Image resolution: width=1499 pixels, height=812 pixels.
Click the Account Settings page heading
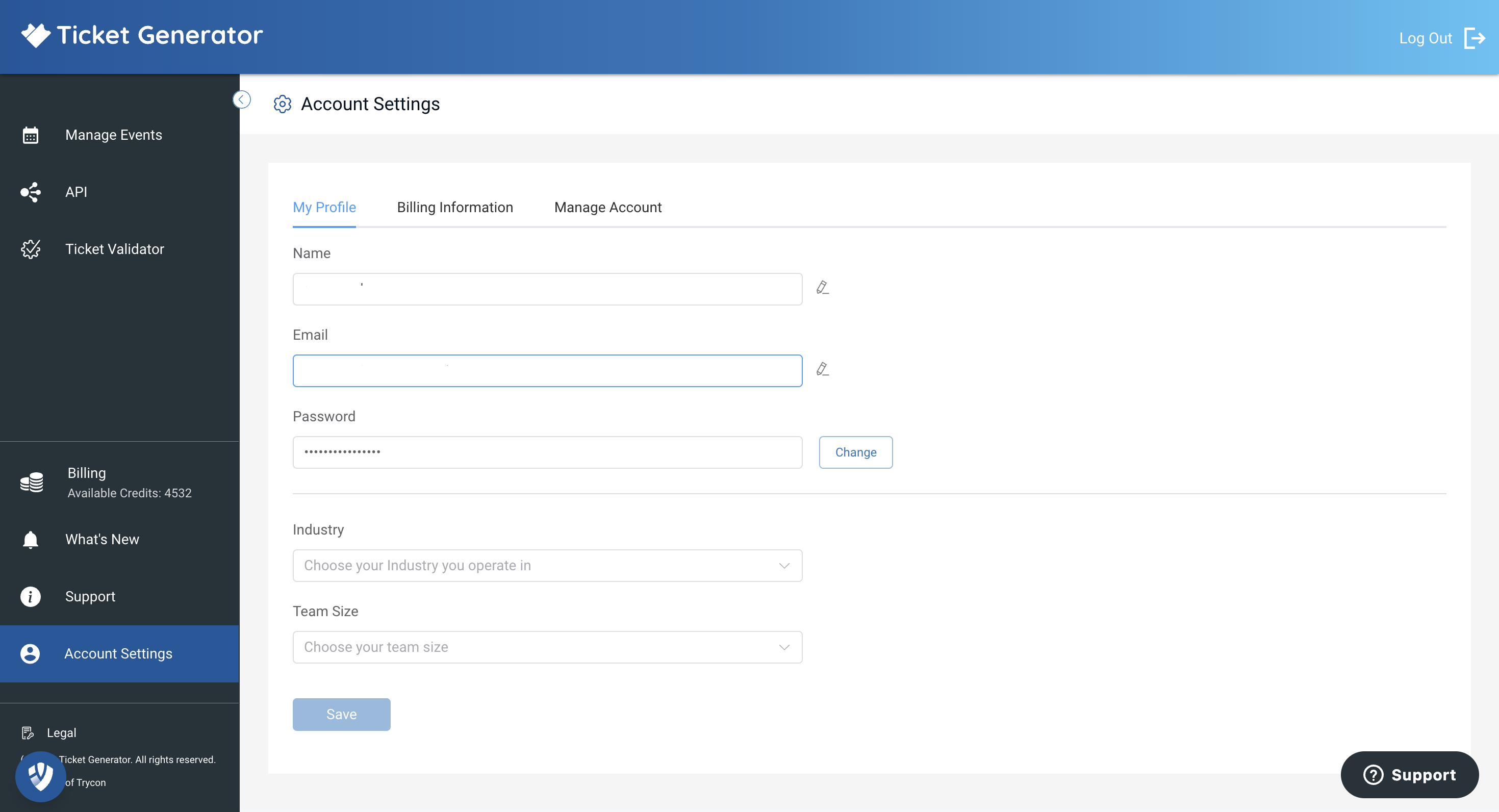[370, 104]
